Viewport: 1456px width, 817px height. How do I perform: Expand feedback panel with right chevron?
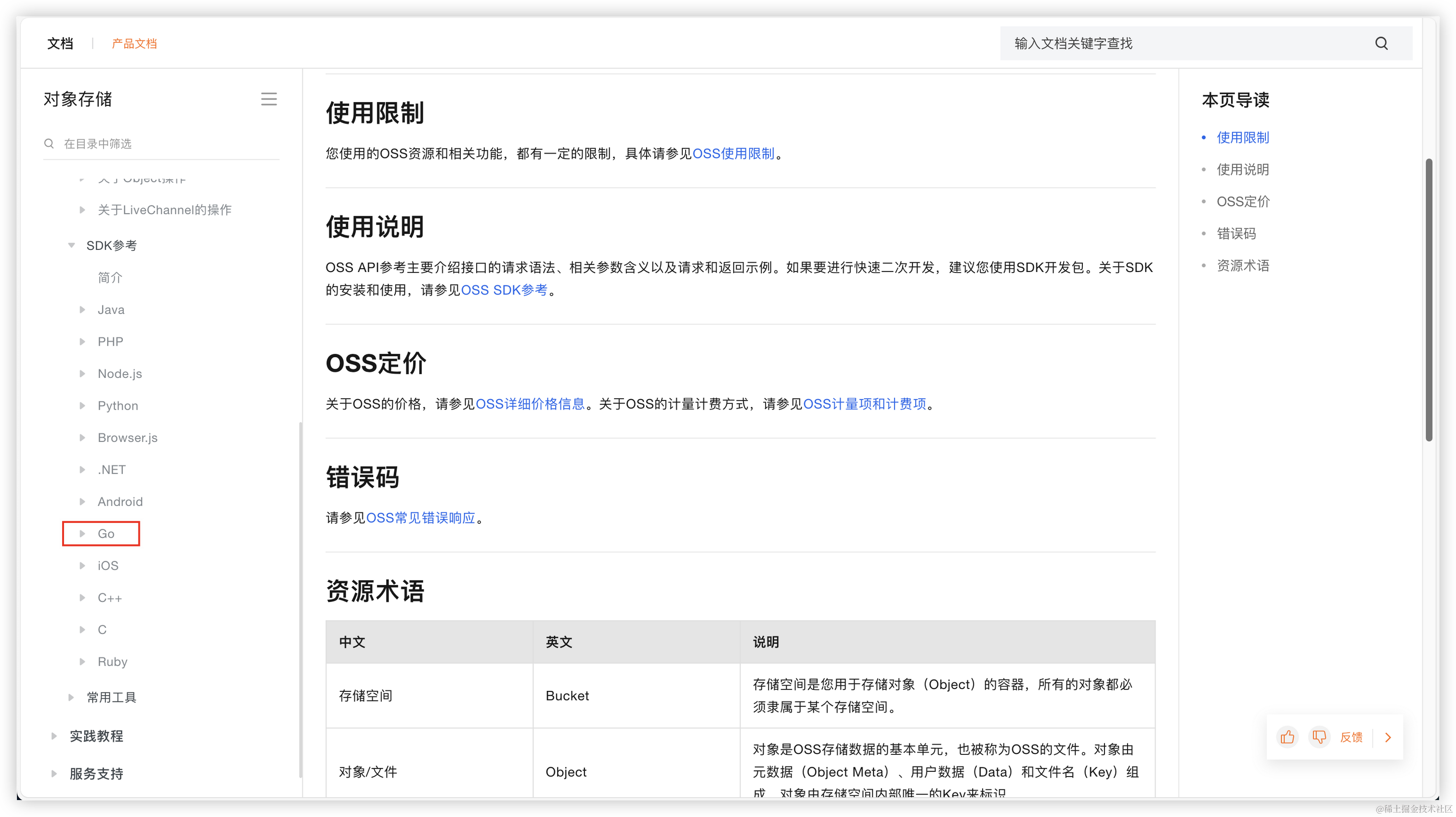coord(1388,737)
